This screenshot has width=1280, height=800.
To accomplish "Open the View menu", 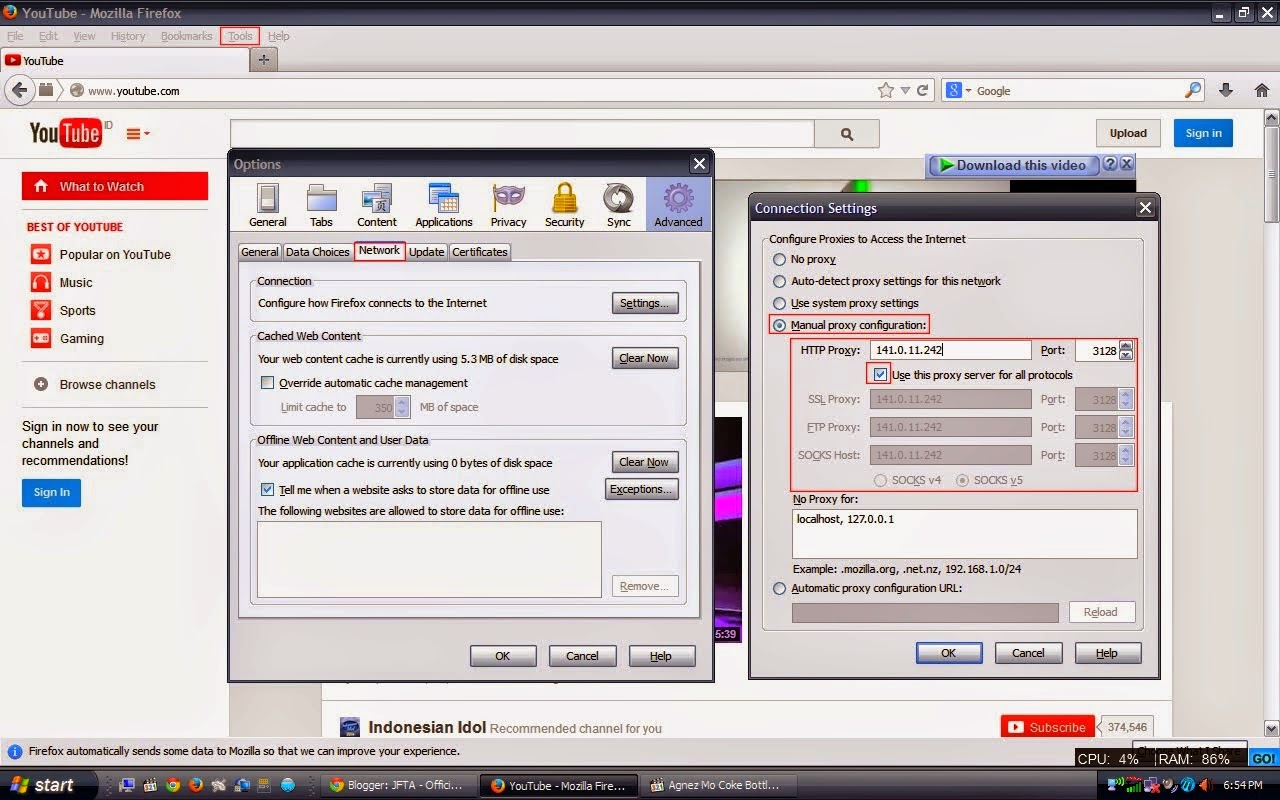I will (84, 36).
